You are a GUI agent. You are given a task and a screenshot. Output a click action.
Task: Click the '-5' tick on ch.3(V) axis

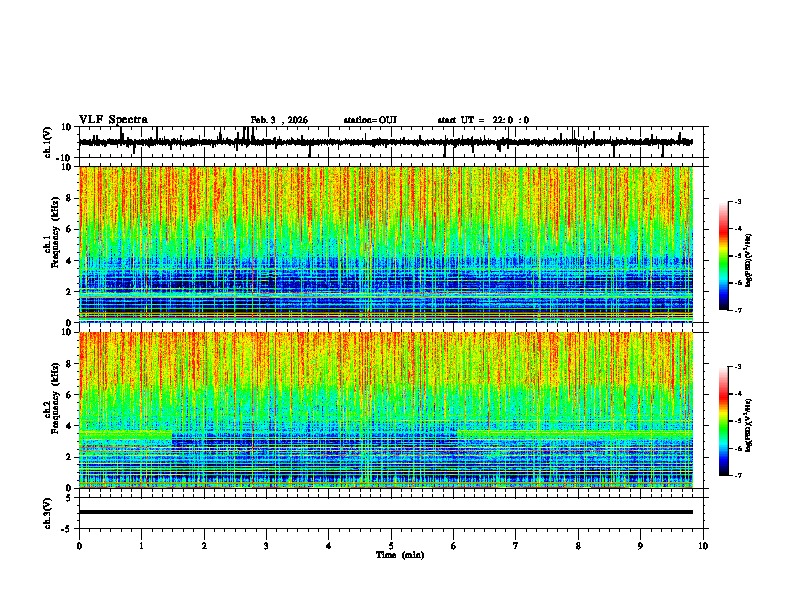click(68, 529)
